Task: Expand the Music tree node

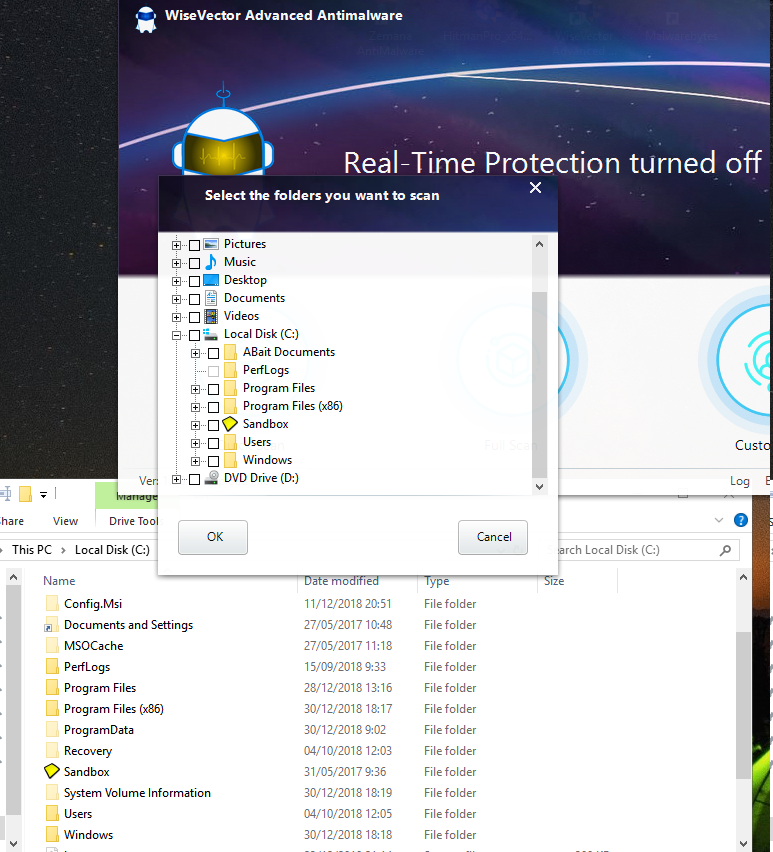Action: tap(176, 263)
